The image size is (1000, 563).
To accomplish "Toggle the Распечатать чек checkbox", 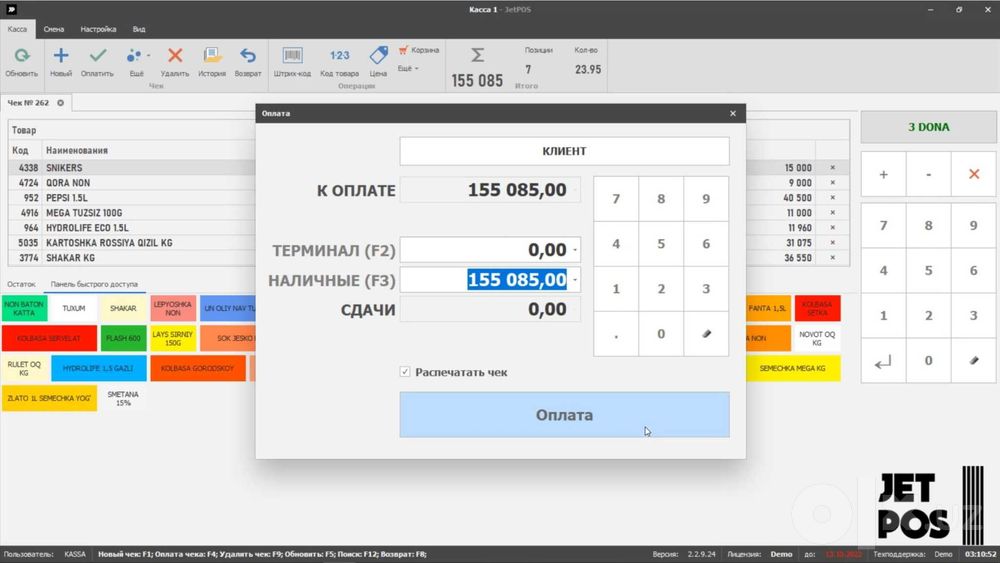I will coord(405,372).
